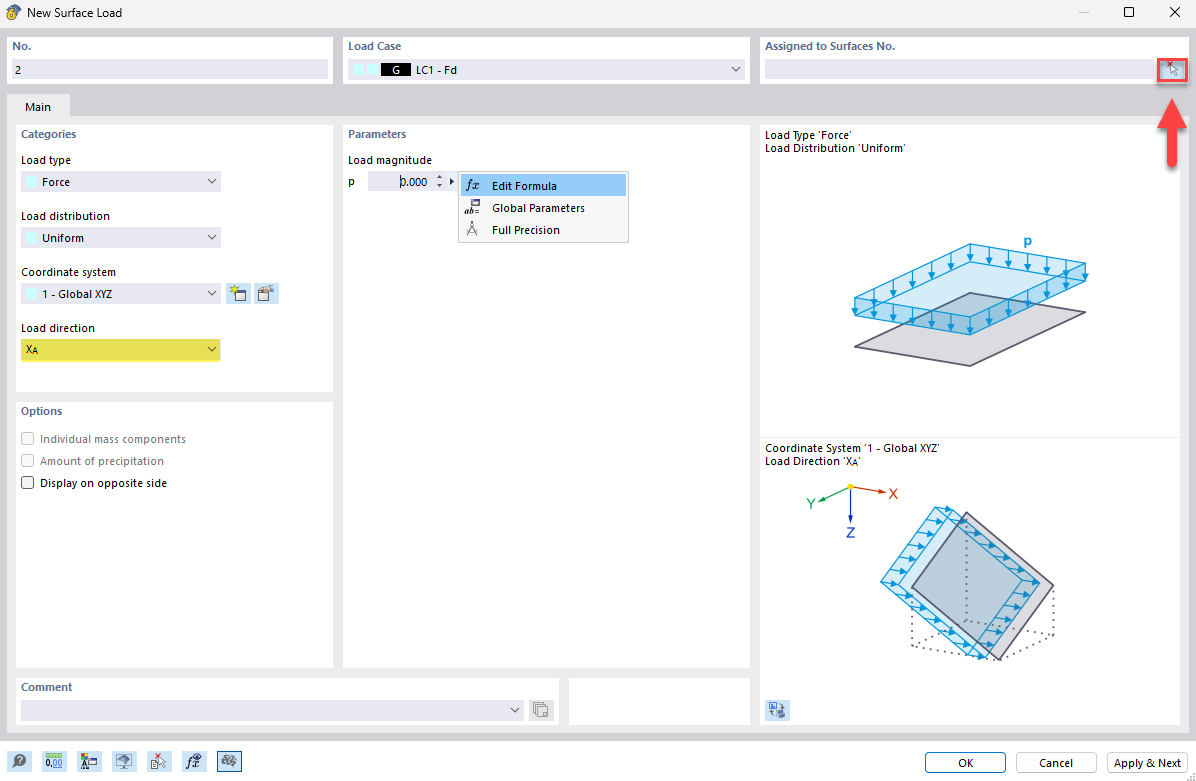
Task: Click the rotate-view icon under the load preview
Action: coord(777,710)
